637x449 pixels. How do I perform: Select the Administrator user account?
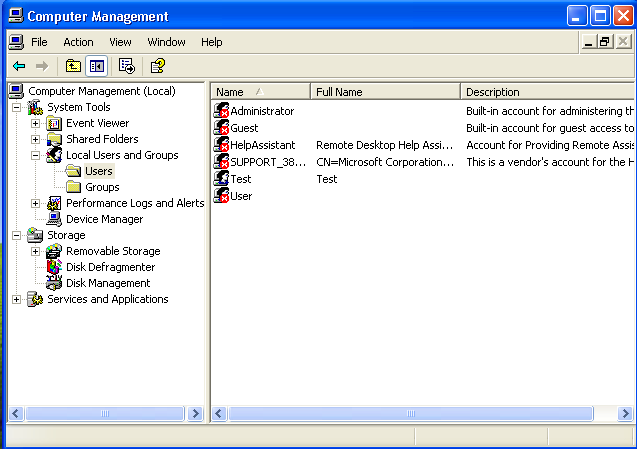262,111
